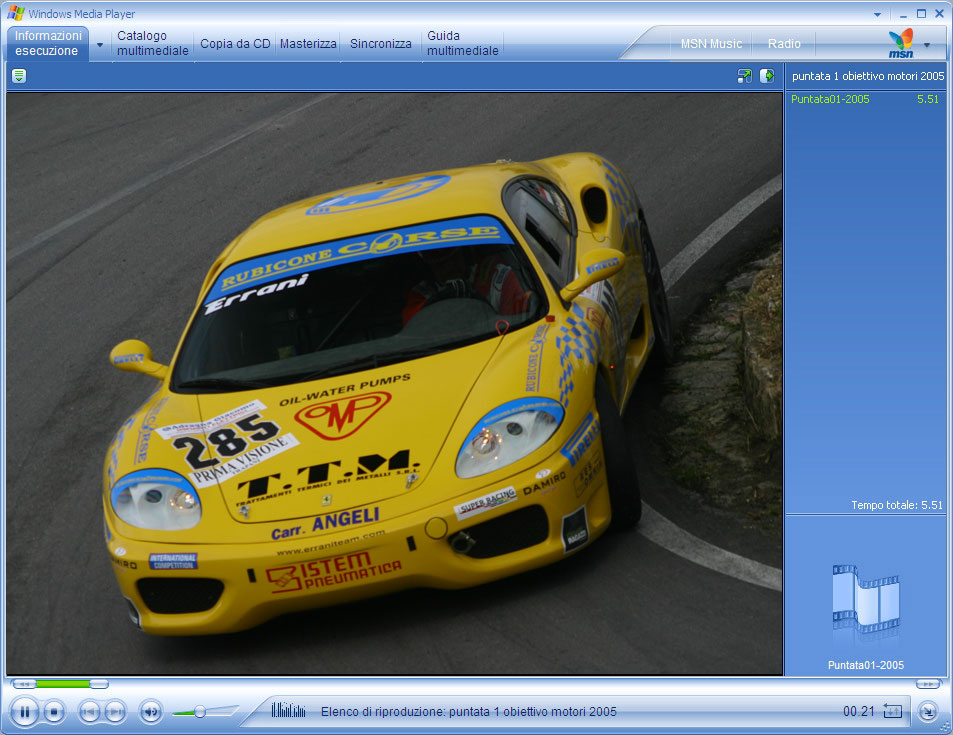953x735 pixels.
Task: Open the Catalogo multimediale tab
Action: click(x=153, y=43)
